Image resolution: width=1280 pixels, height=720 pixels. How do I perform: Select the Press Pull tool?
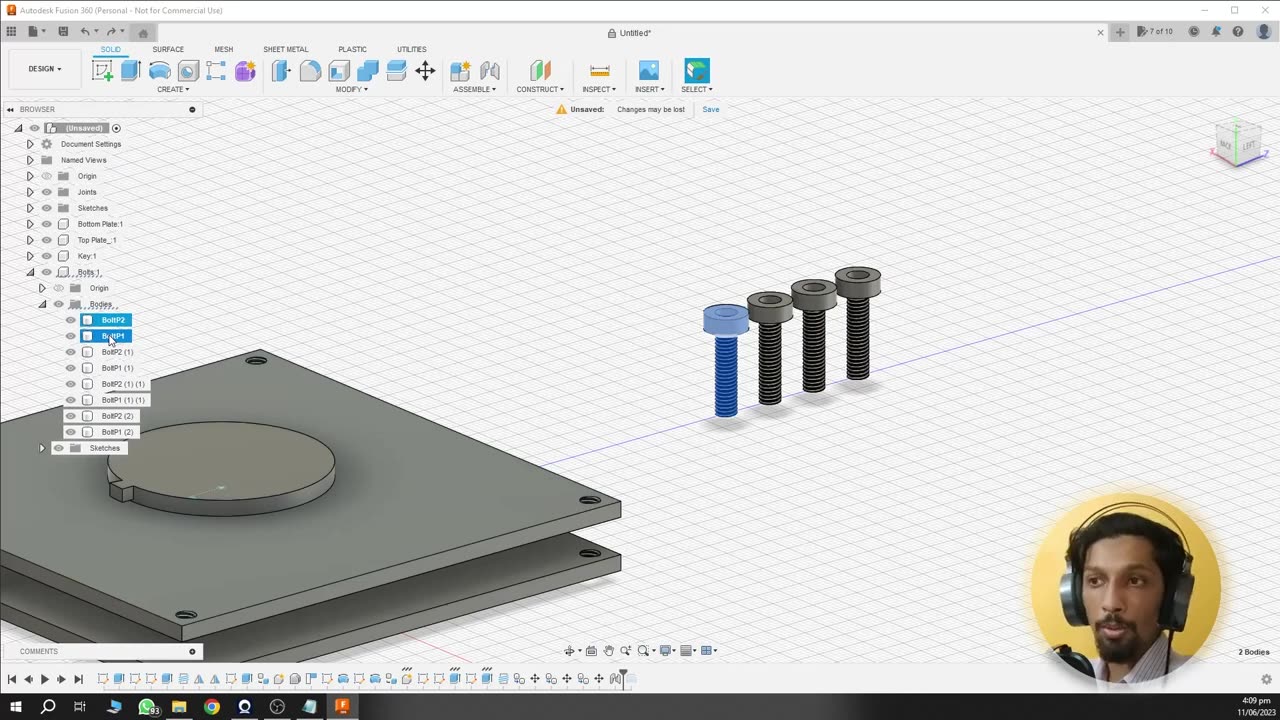281,70
